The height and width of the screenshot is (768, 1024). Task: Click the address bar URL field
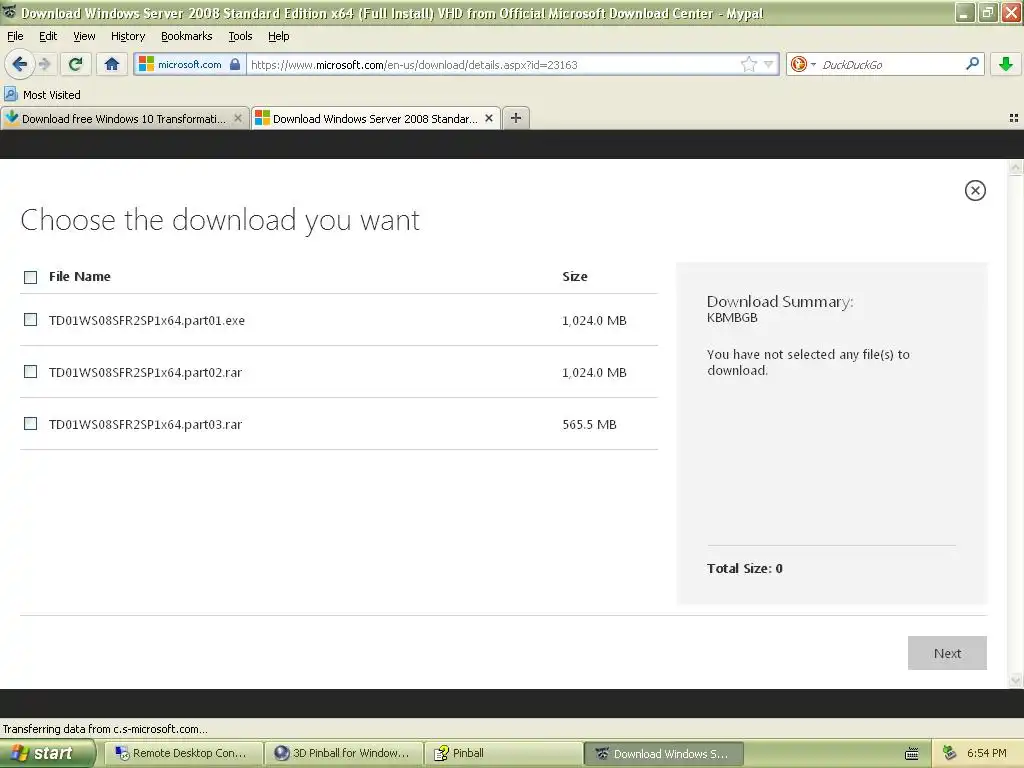pyautogui.click(x=493, y=65)
